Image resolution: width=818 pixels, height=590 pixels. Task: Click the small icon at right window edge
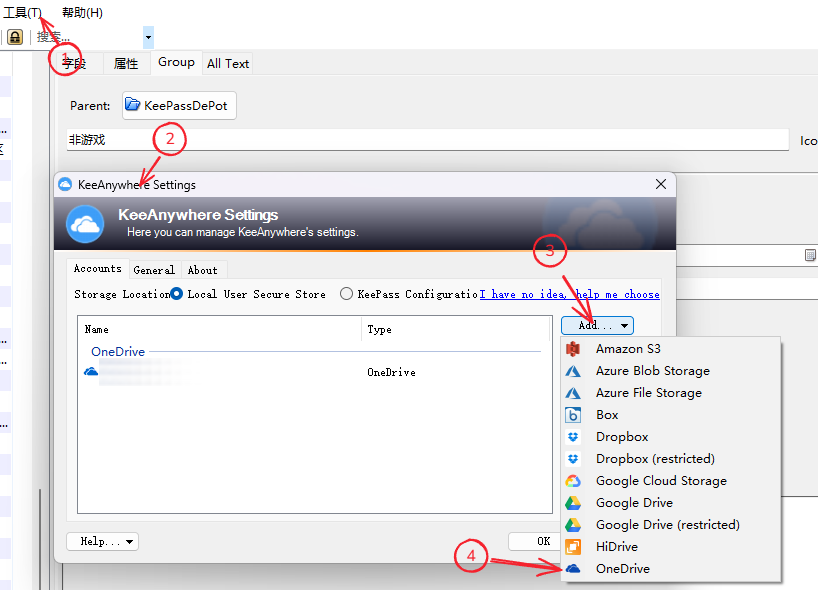click(810, 255)
